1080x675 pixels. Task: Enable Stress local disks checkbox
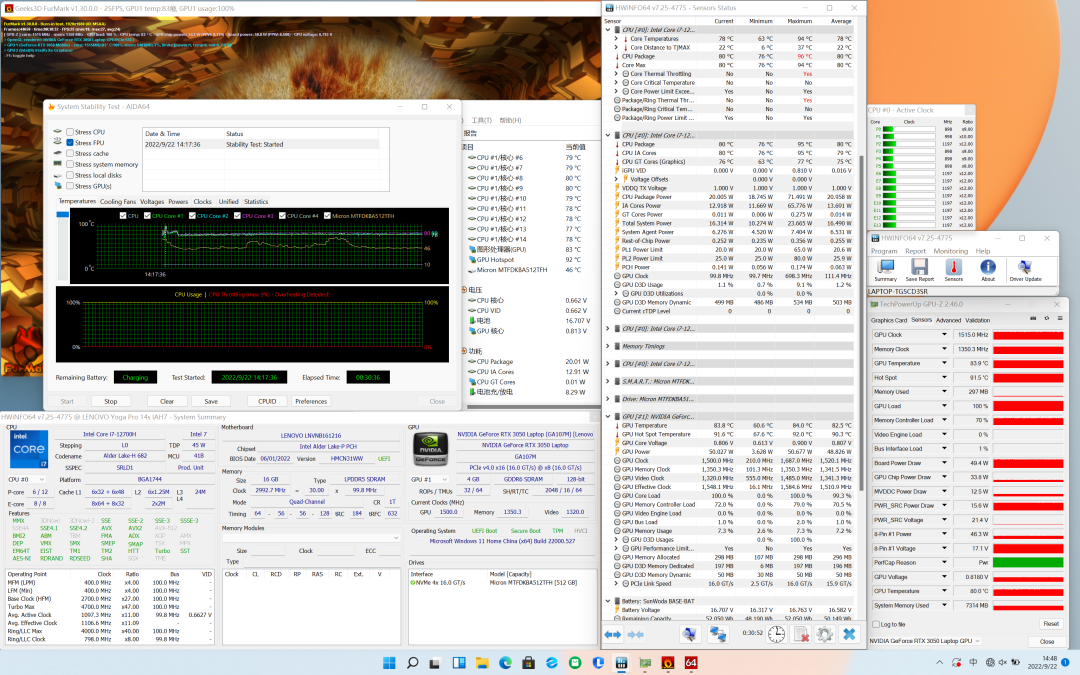70,175
